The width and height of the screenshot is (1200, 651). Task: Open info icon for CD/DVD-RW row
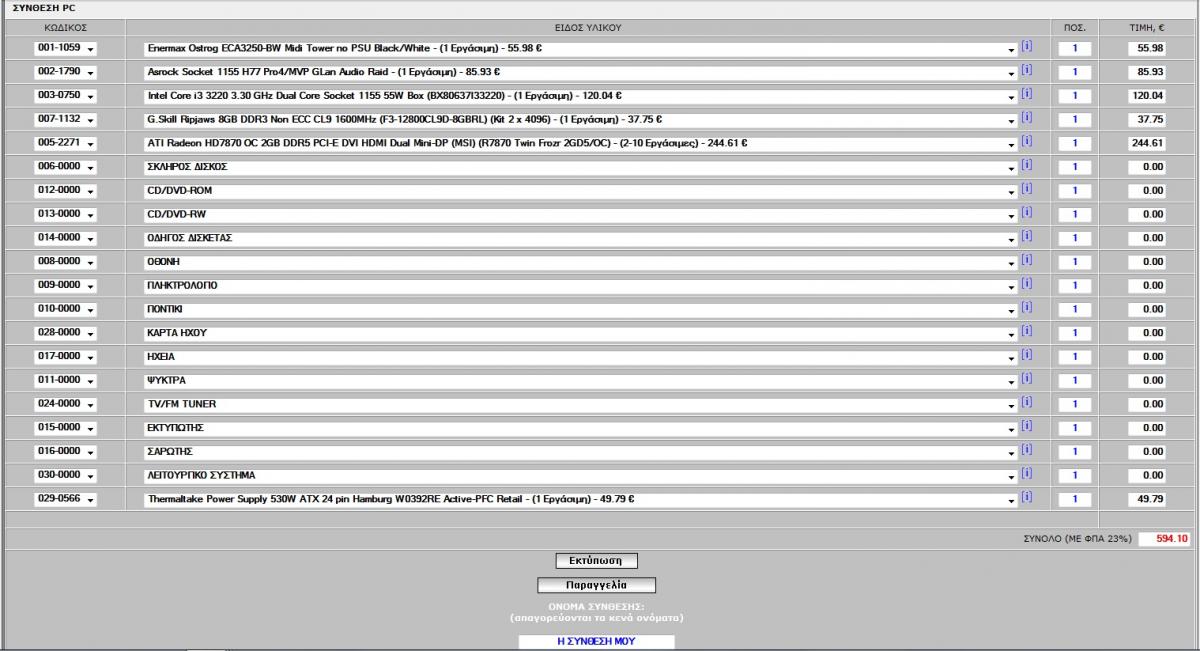click(x=1026, y=212)
